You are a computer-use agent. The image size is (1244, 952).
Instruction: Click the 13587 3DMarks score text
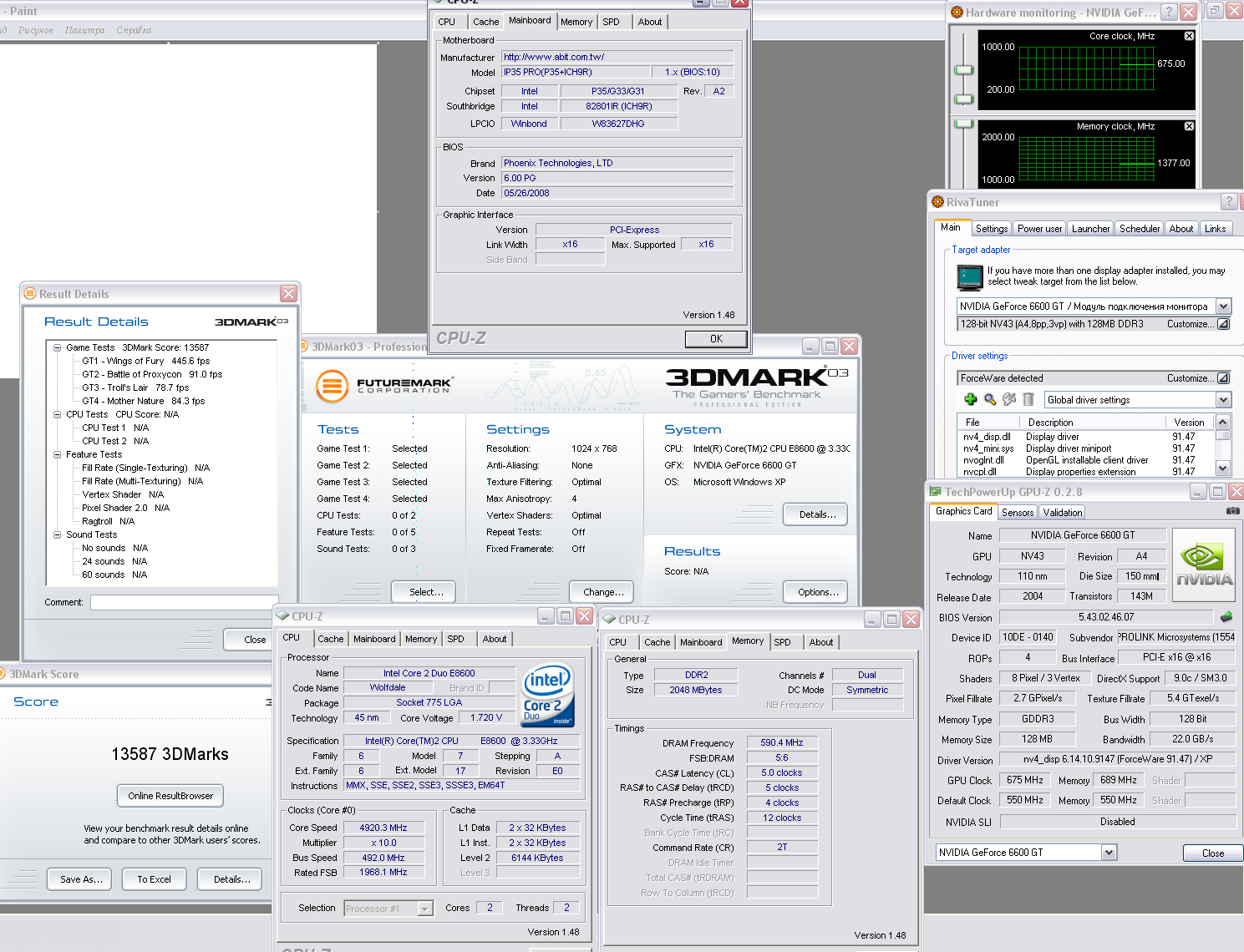point(170,754)
